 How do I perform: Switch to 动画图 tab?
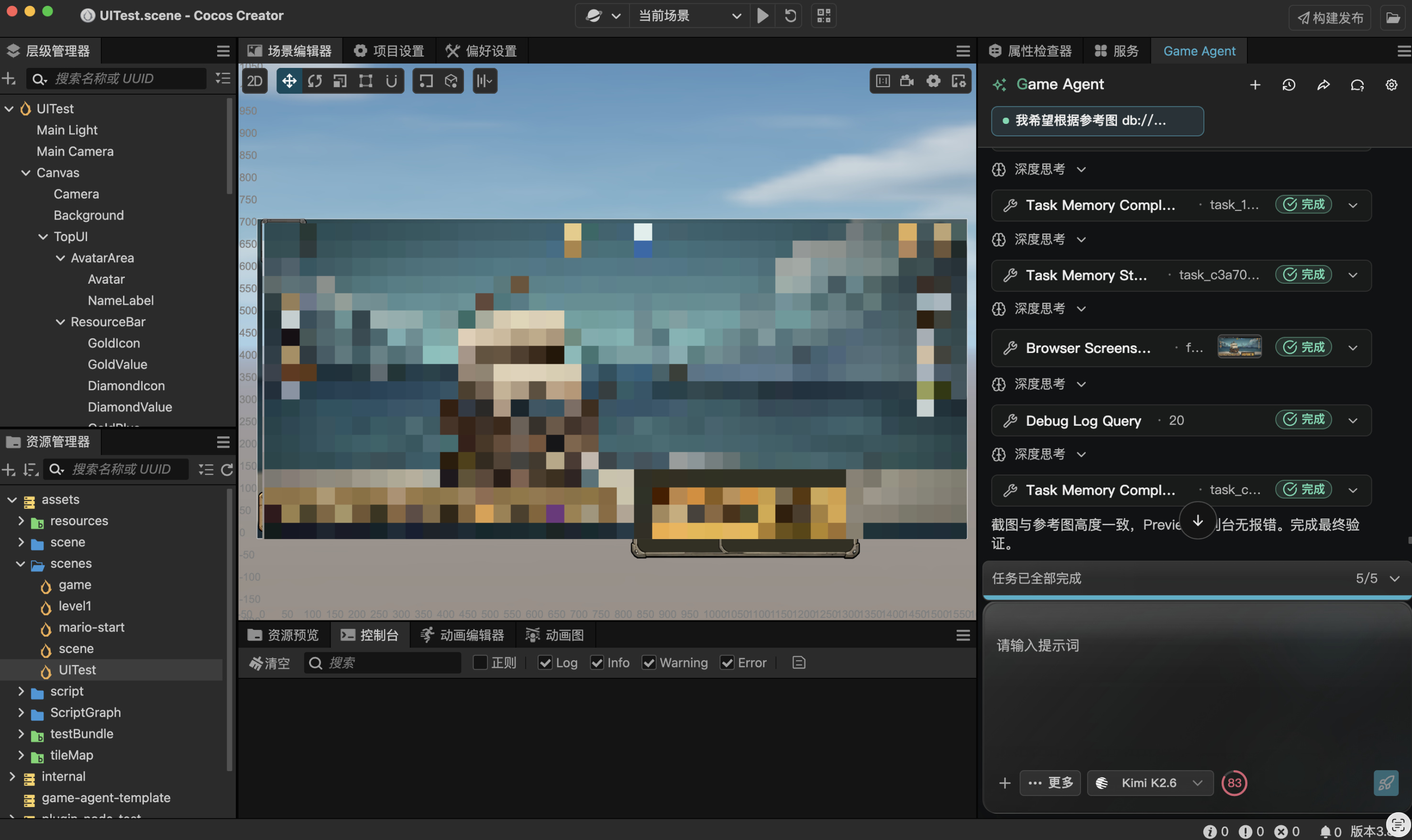555,635
